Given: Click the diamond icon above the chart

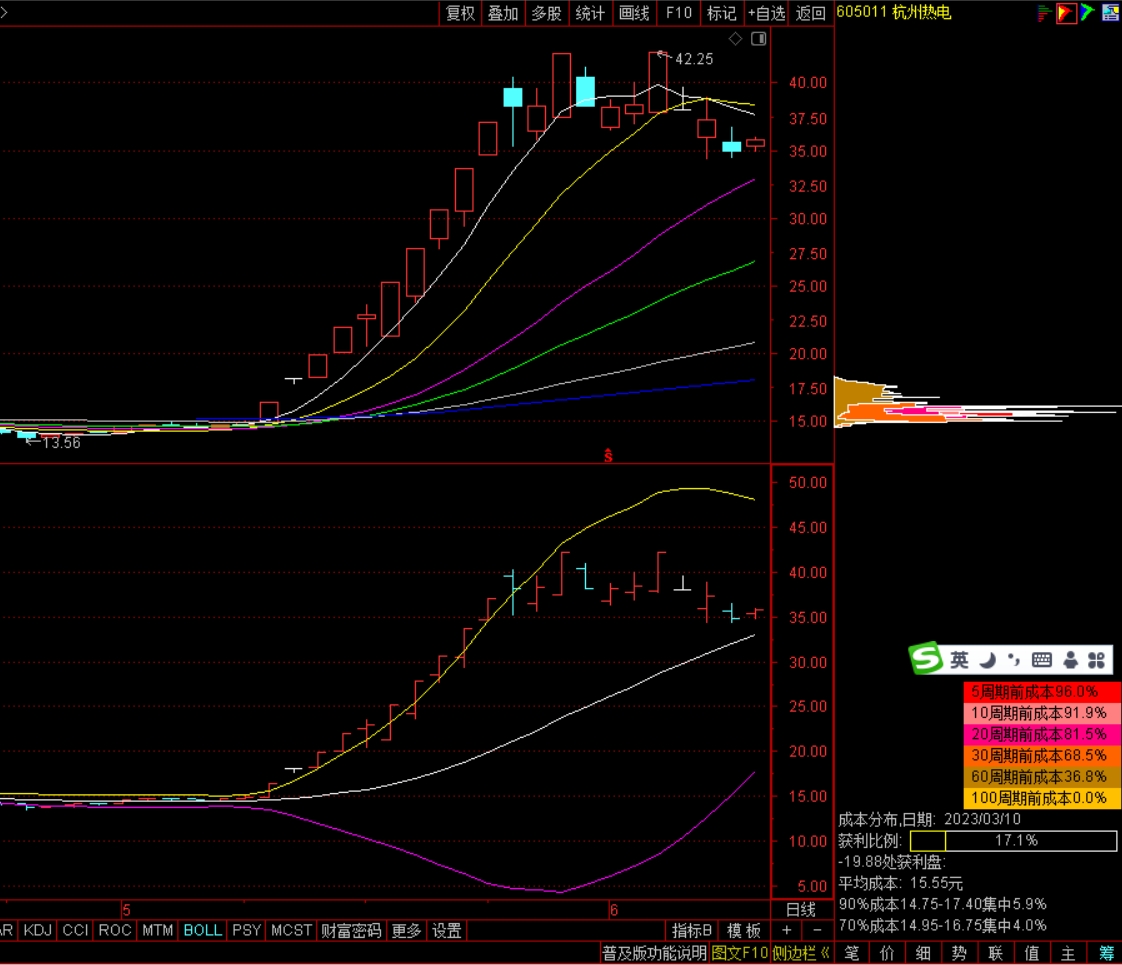Looking at the screenshot, I should tap(736, 39).
